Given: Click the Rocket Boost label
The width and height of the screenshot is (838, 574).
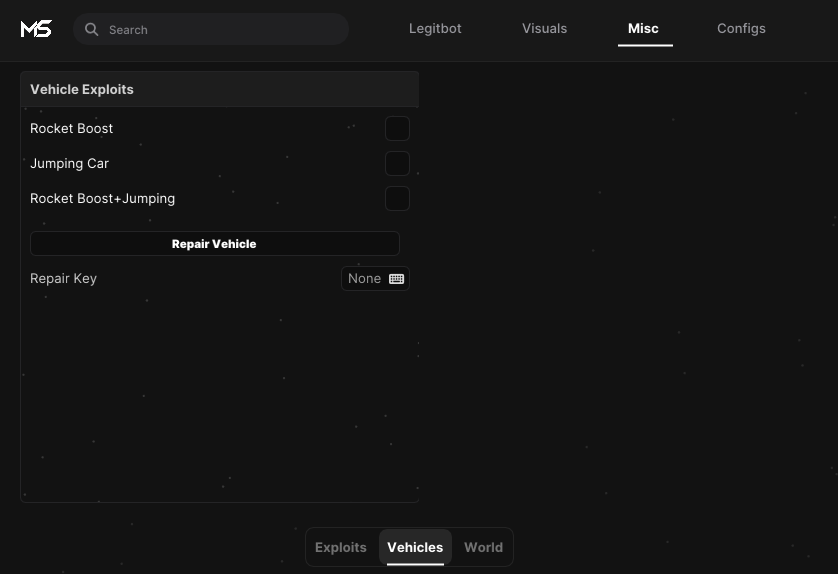Looking at the screenshot, I should tap(72, 128).
